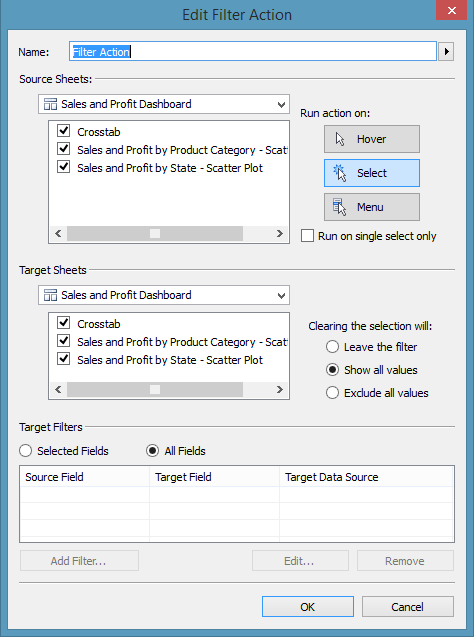Click the source sheets list right scroll arrow

pos(279,234)
